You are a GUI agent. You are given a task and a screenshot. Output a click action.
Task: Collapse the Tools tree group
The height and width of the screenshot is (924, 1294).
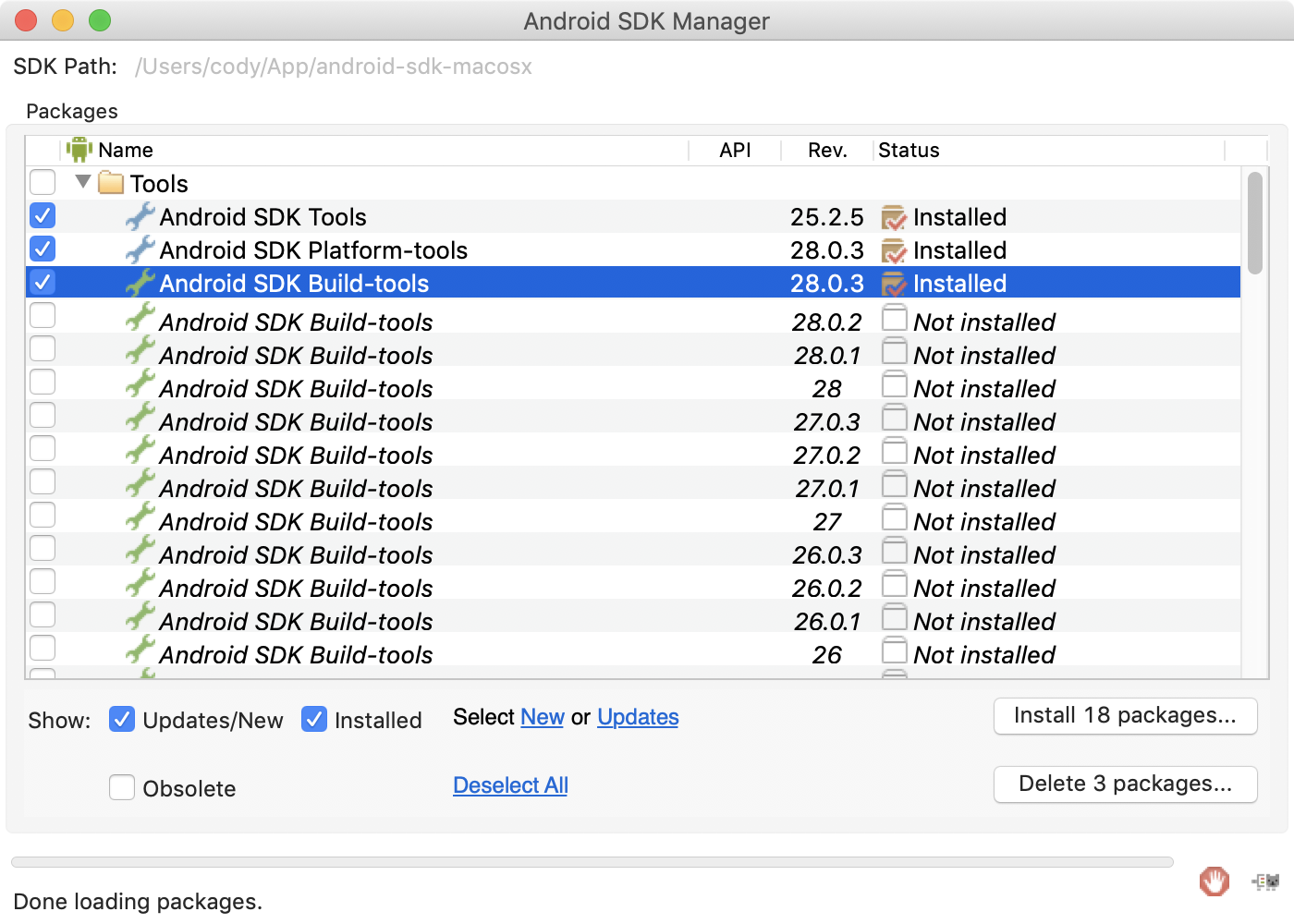(x=83, y=182)
